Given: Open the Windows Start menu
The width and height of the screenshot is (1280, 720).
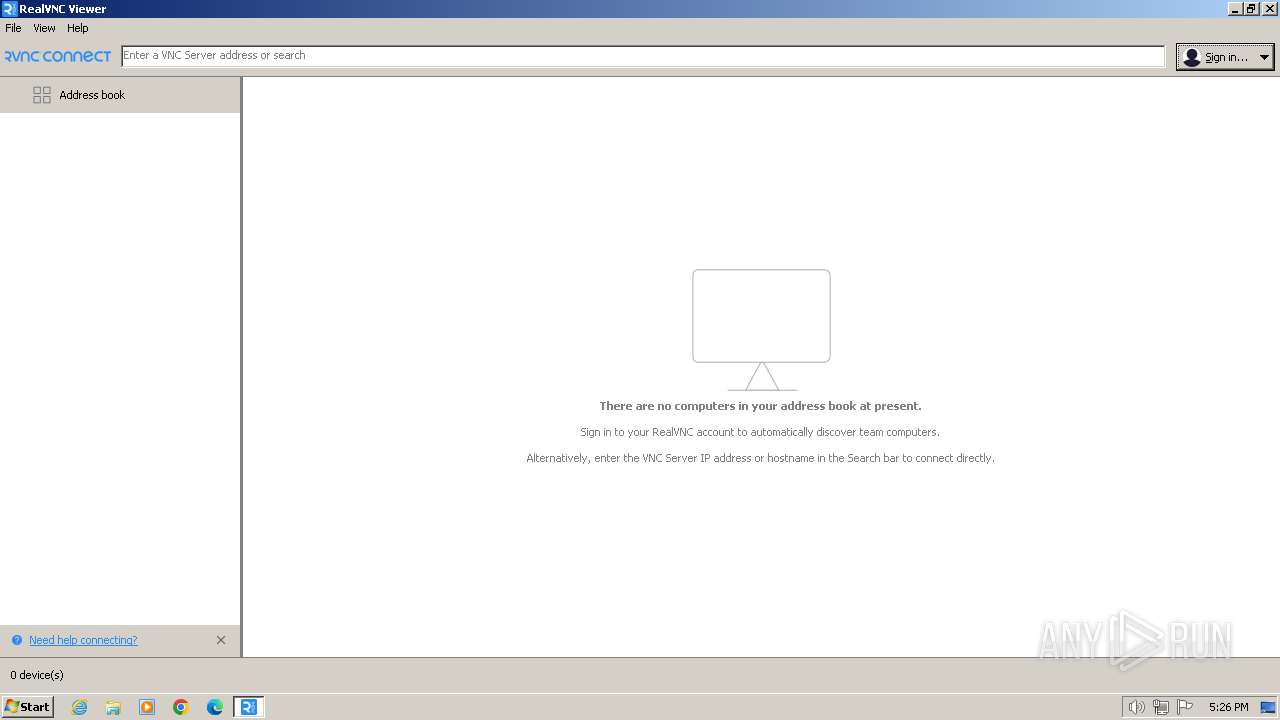Looking at the screenshot, I should (28, 707).
